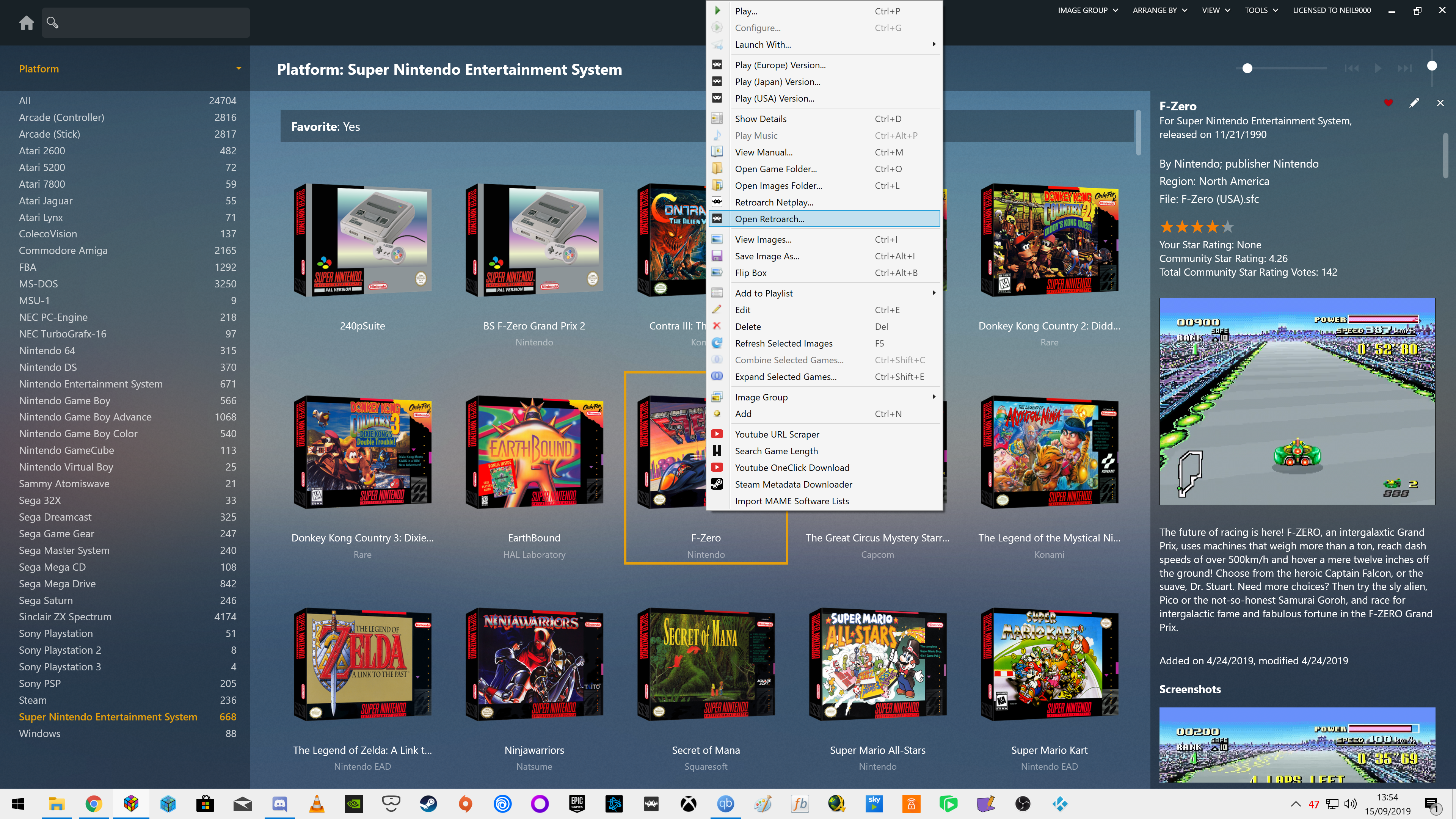Open the IMAGE GROUP dropdown menu
The height and width of the screenshot is (819, 1456).
(x=1087, y=10)
